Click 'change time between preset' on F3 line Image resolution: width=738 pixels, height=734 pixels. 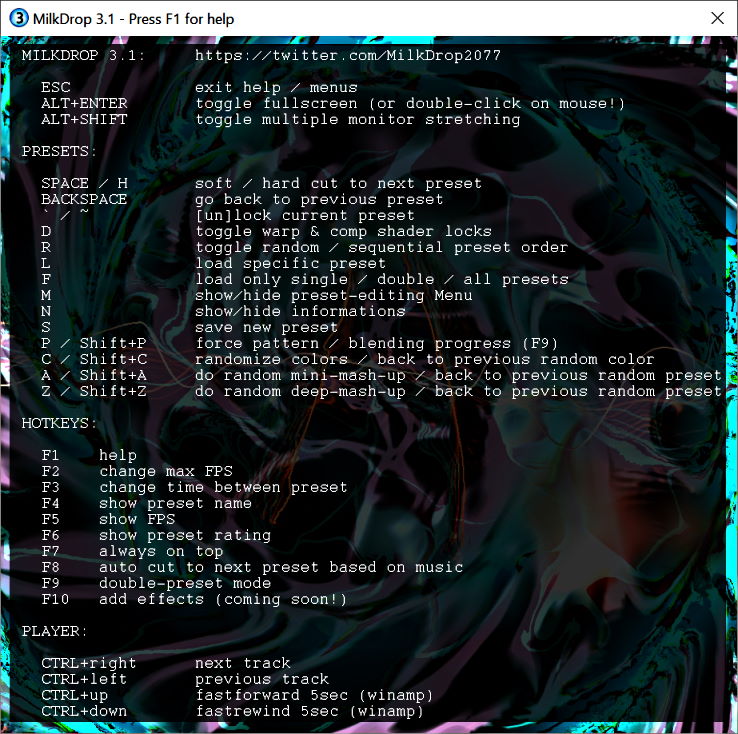click(223, 487)
